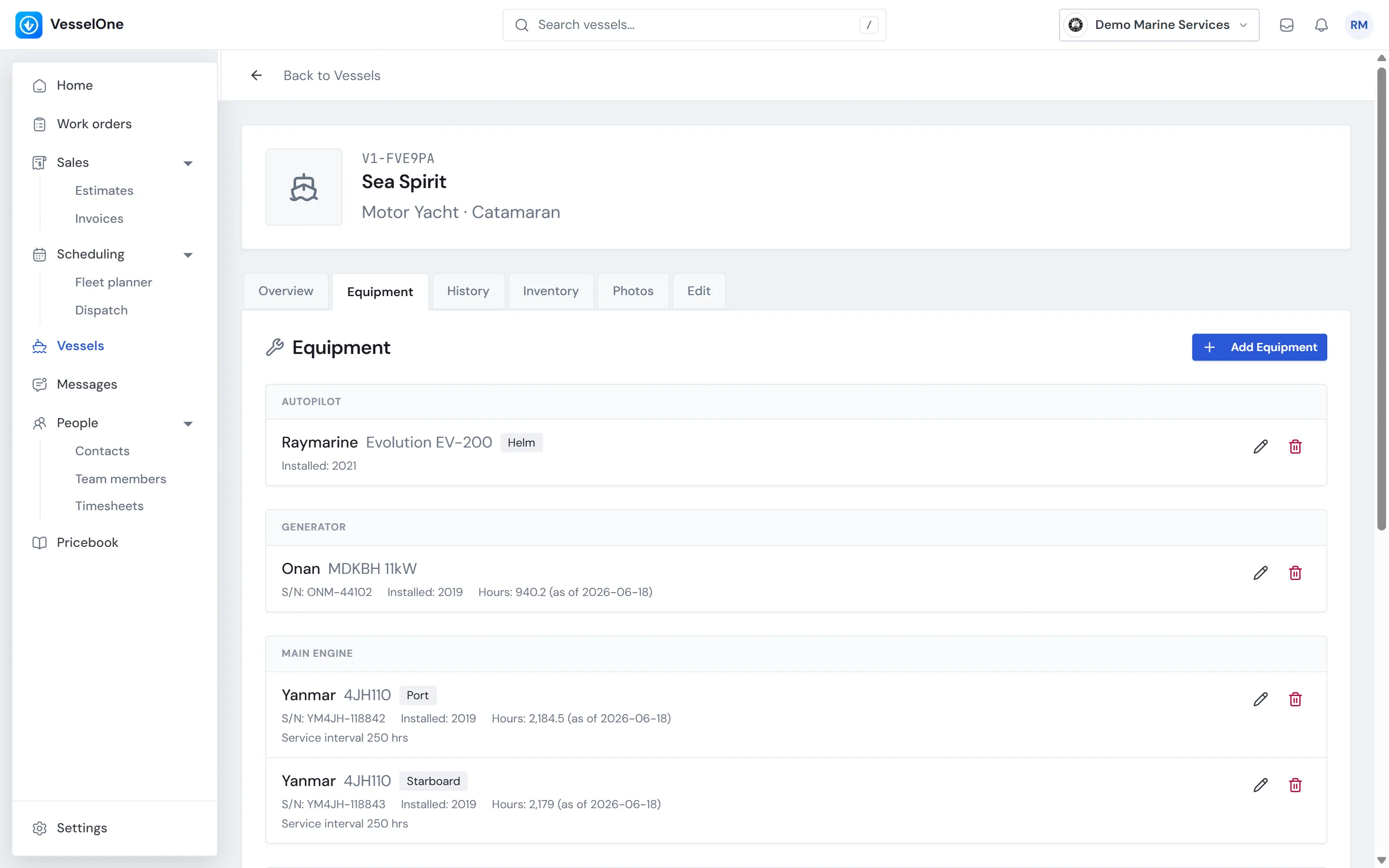Open the Photos tab
This screenshot has width=1389, height=868.
coord(633,291)
